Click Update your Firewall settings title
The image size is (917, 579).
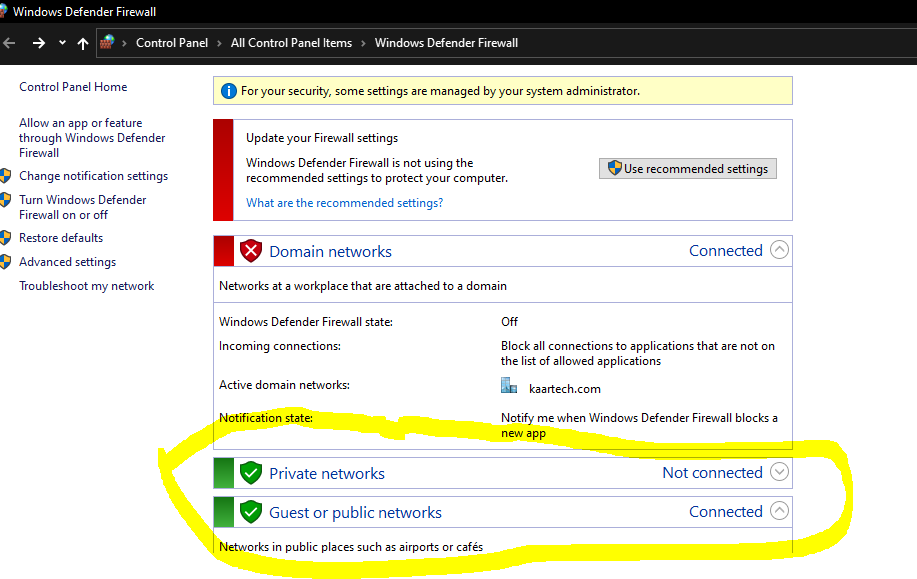(x=322, y=138)
